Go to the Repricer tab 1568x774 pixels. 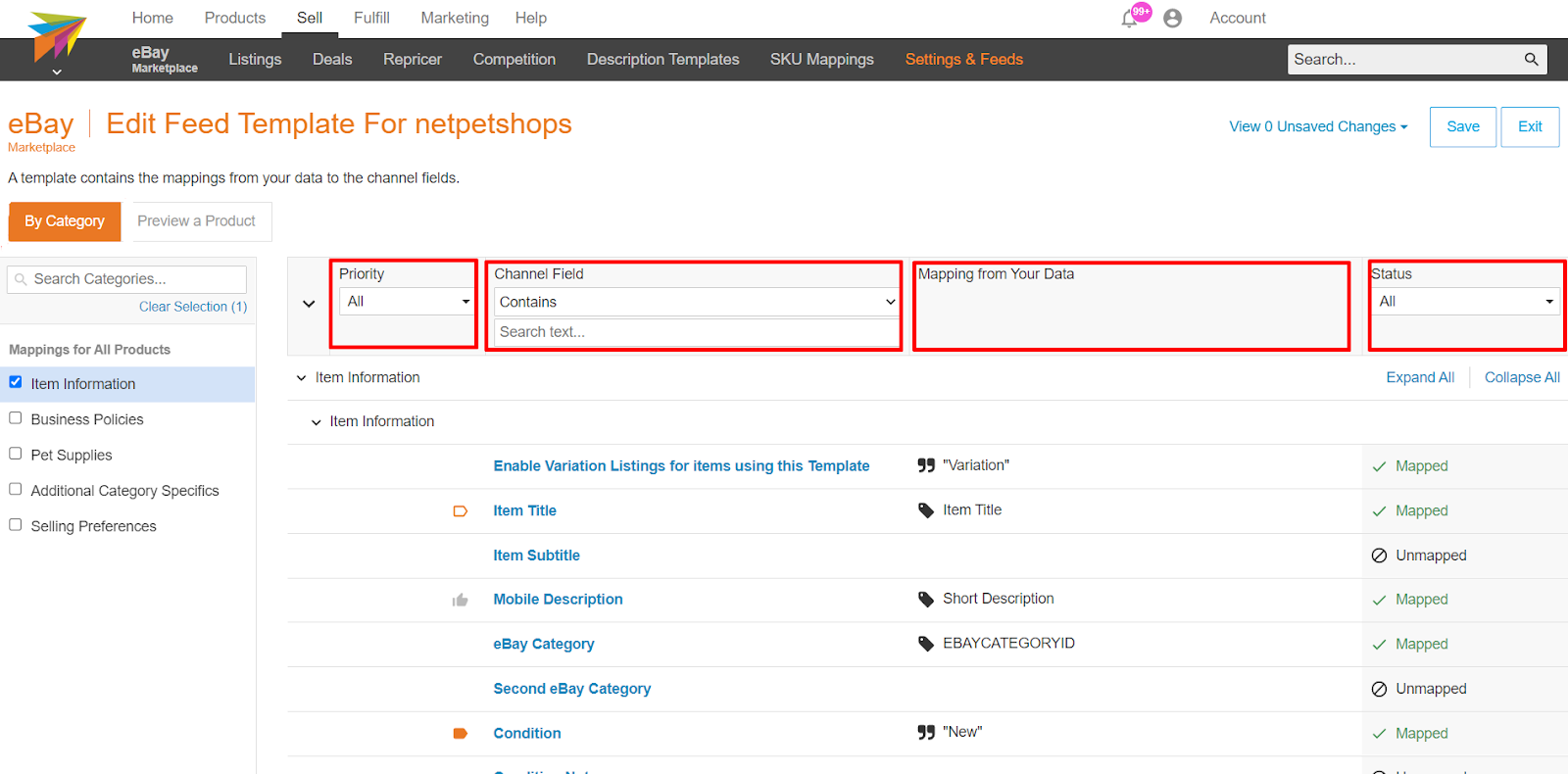[x=413, y=60]
